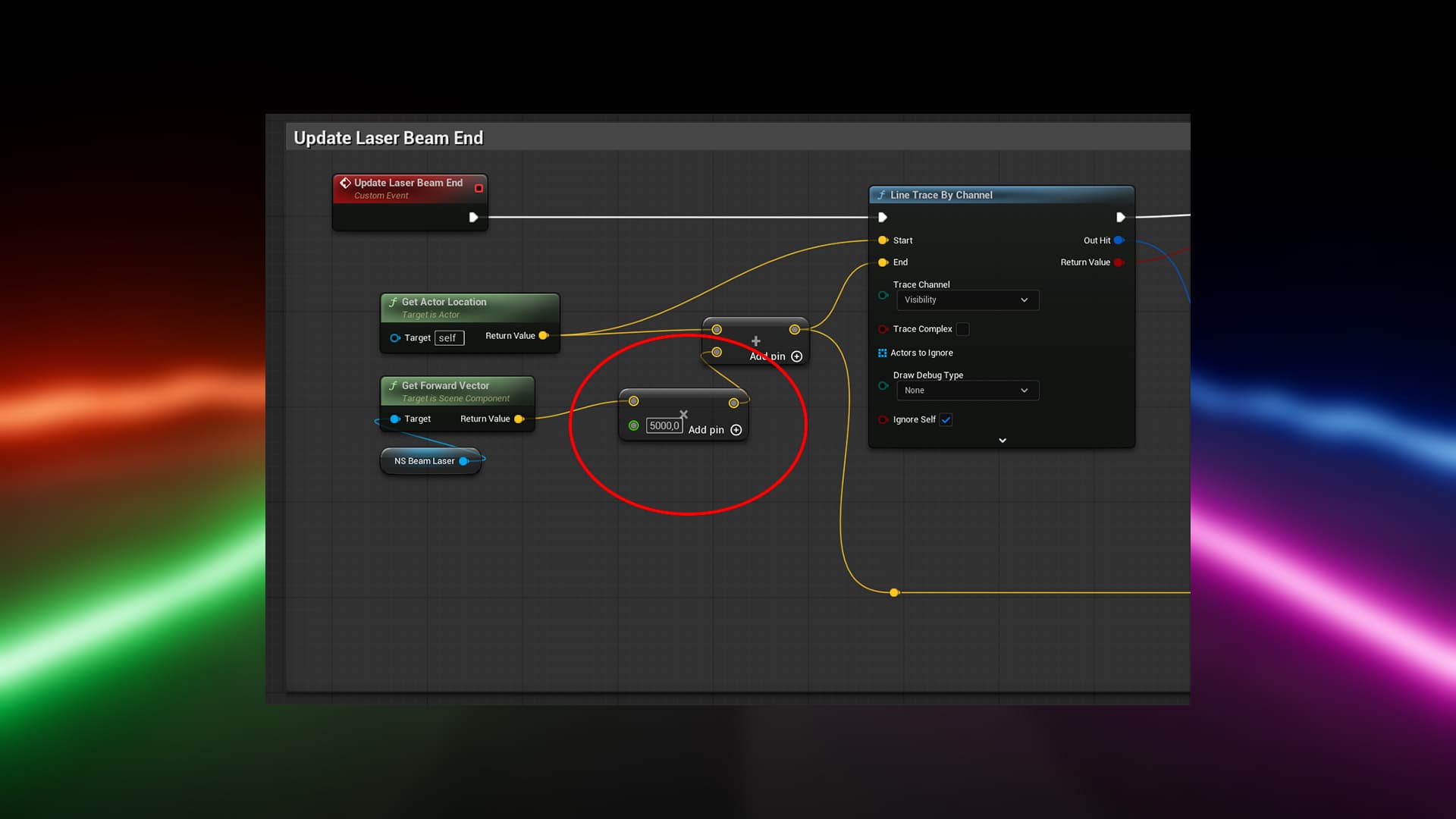Open the Trace Channel Visibility dropdown
Image resolution: width=1456 pixels, height=819 pixels.
click(x=968, y=300)
